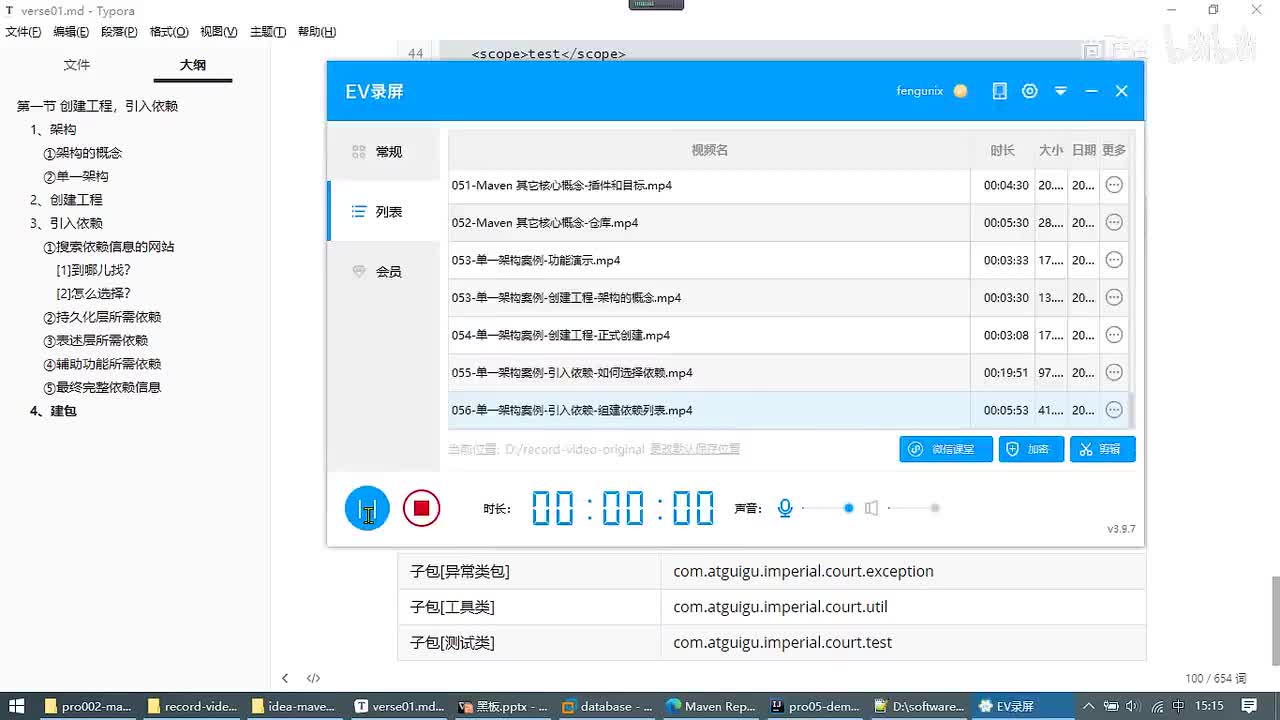1280x720 pixels.
Task: Open more options for 052-Maven 仓库.mp4
Action: 1114,222
